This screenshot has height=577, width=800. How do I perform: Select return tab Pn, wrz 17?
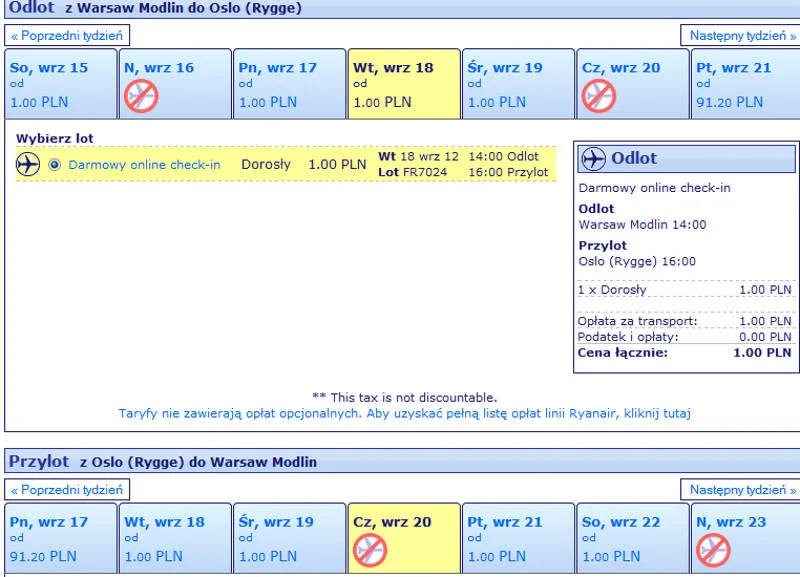(61, 539)
